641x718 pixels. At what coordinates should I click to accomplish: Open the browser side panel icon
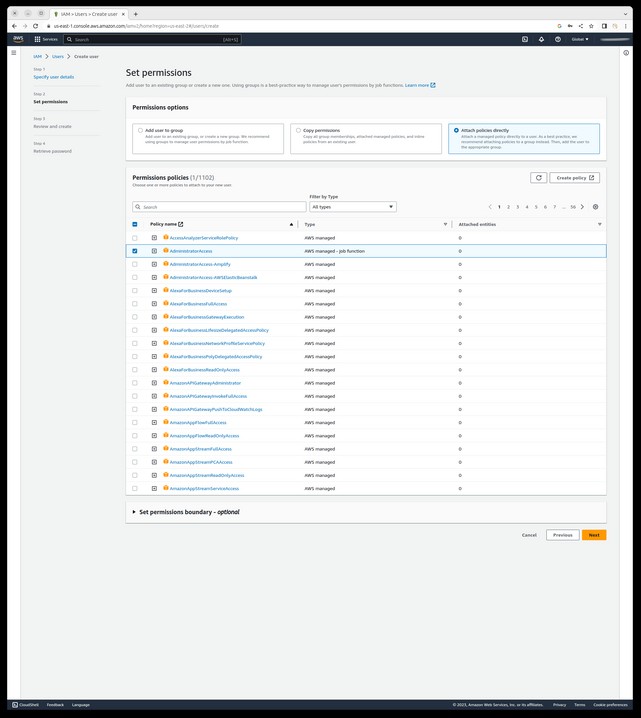604,26
